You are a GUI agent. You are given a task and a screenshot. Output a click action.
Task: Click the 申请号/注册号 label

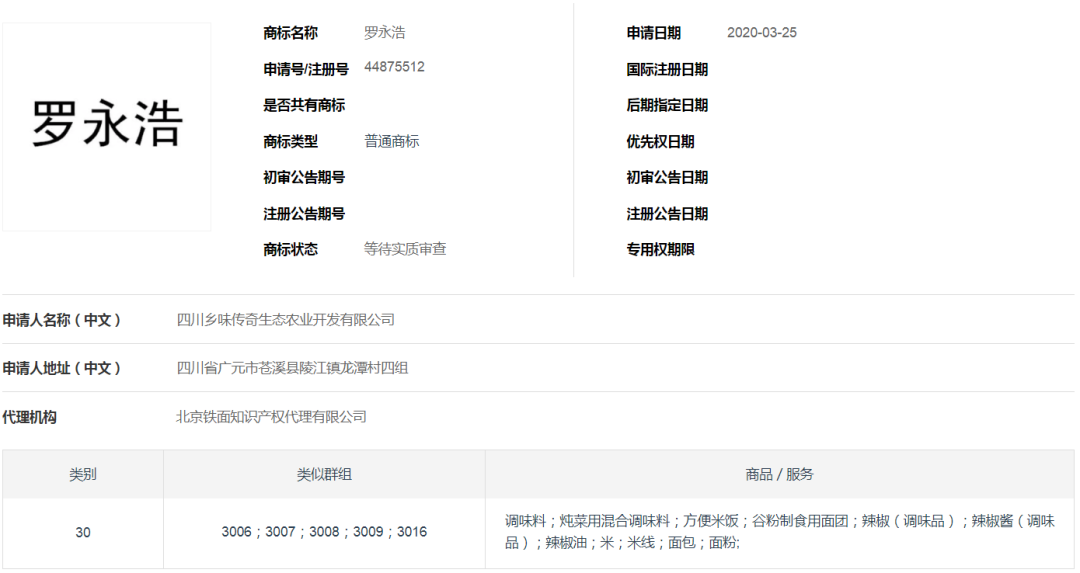[x=306, y=69]
